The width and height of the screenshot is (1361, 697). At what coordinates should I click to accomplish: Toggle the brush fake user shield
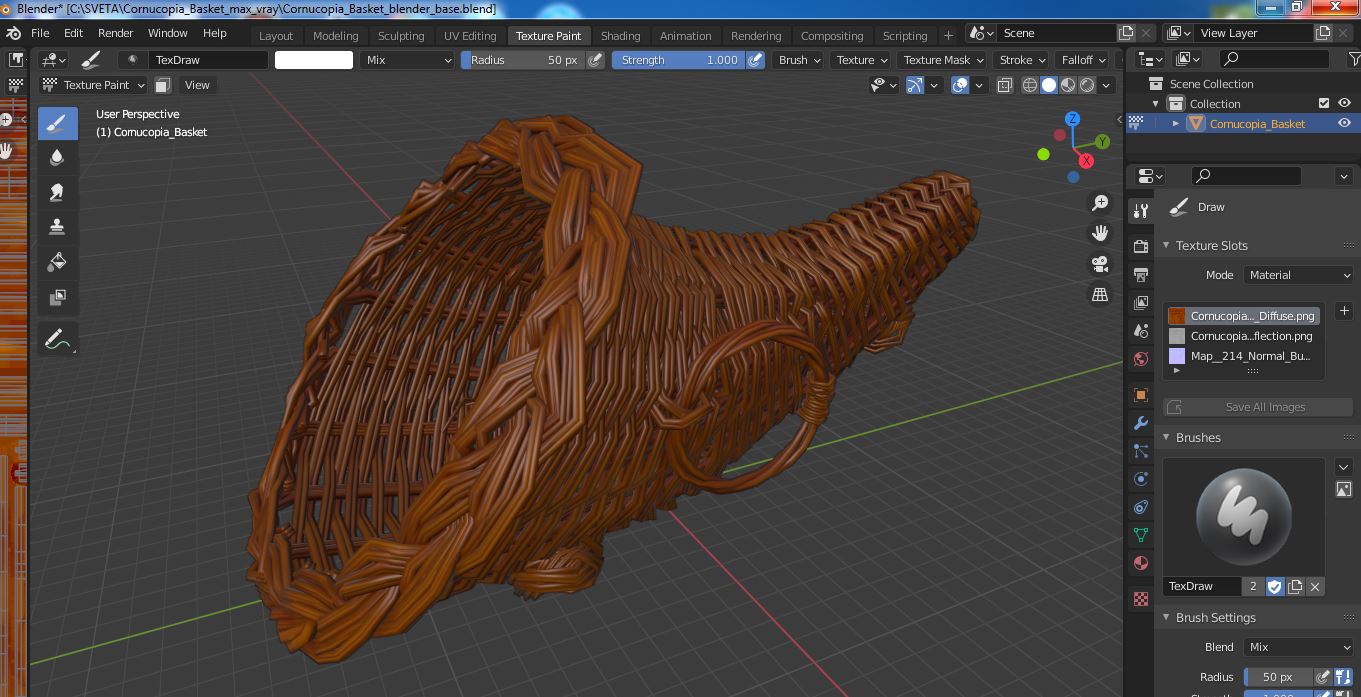click(1275, 587)
